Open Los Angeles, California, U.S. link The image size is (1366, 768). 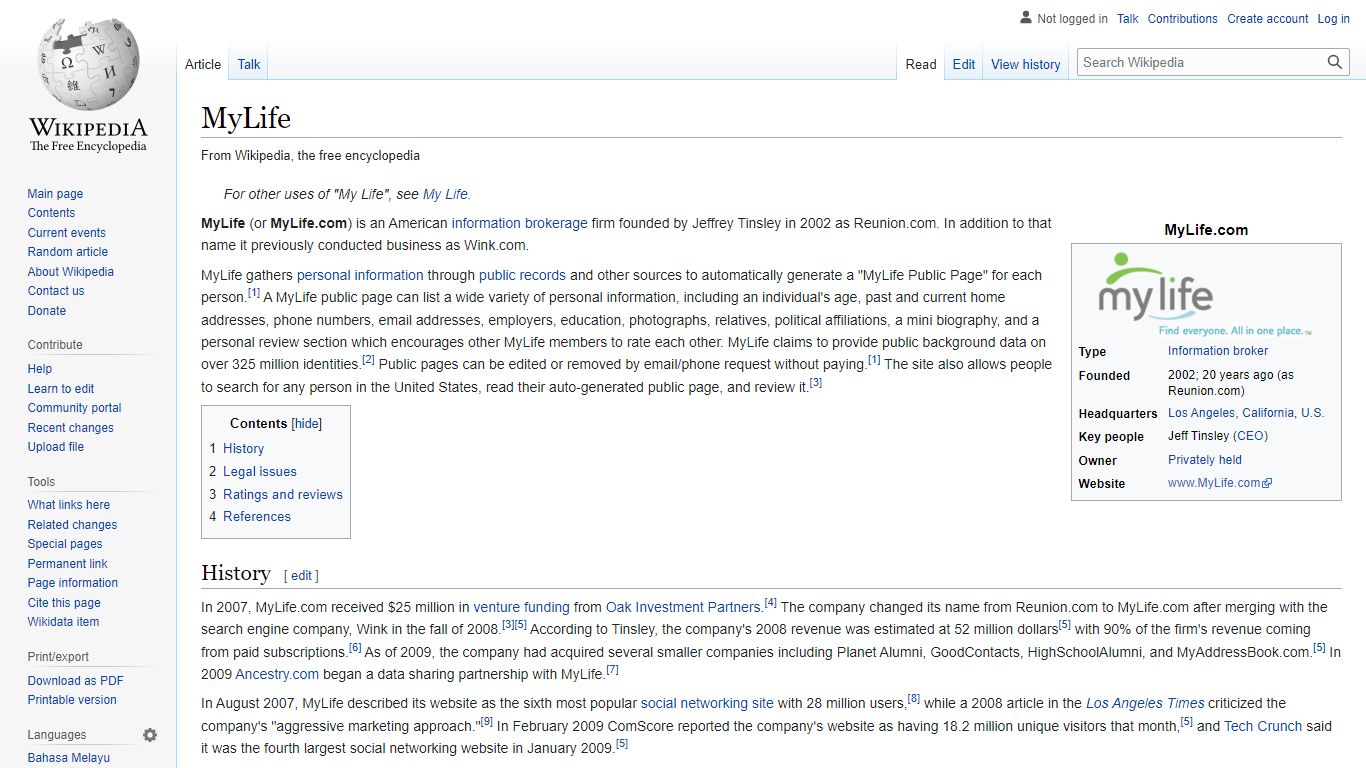point(1246,413)
